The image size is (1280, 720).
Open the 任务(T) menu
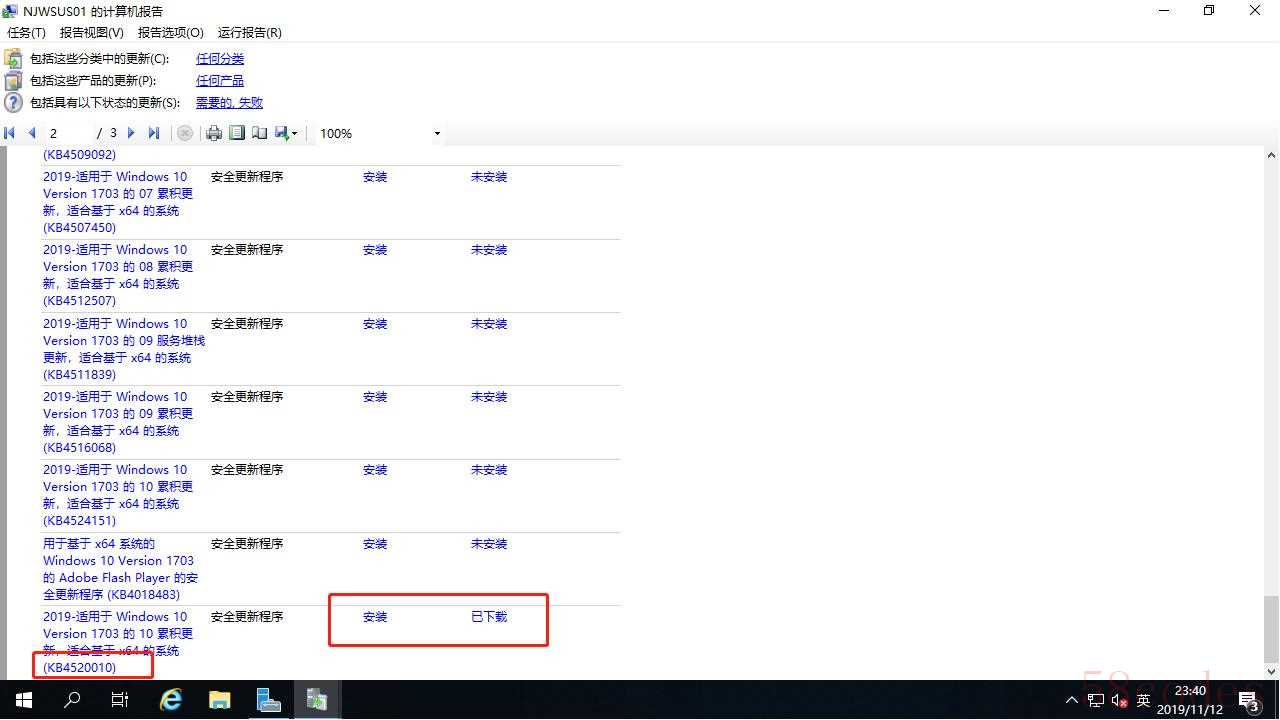pyautogui.click(x=26, y=33)
